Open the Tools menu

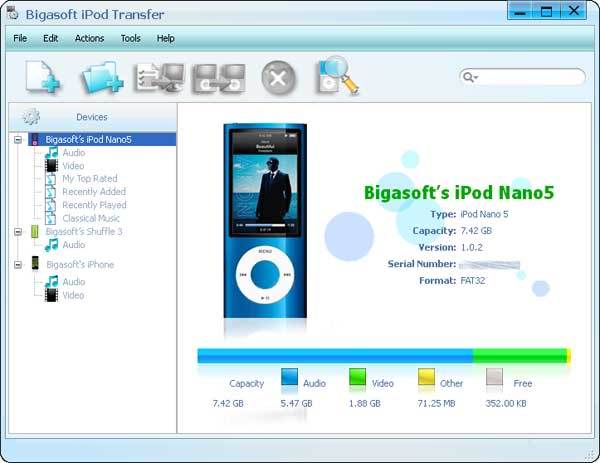[x=130, y=38]
